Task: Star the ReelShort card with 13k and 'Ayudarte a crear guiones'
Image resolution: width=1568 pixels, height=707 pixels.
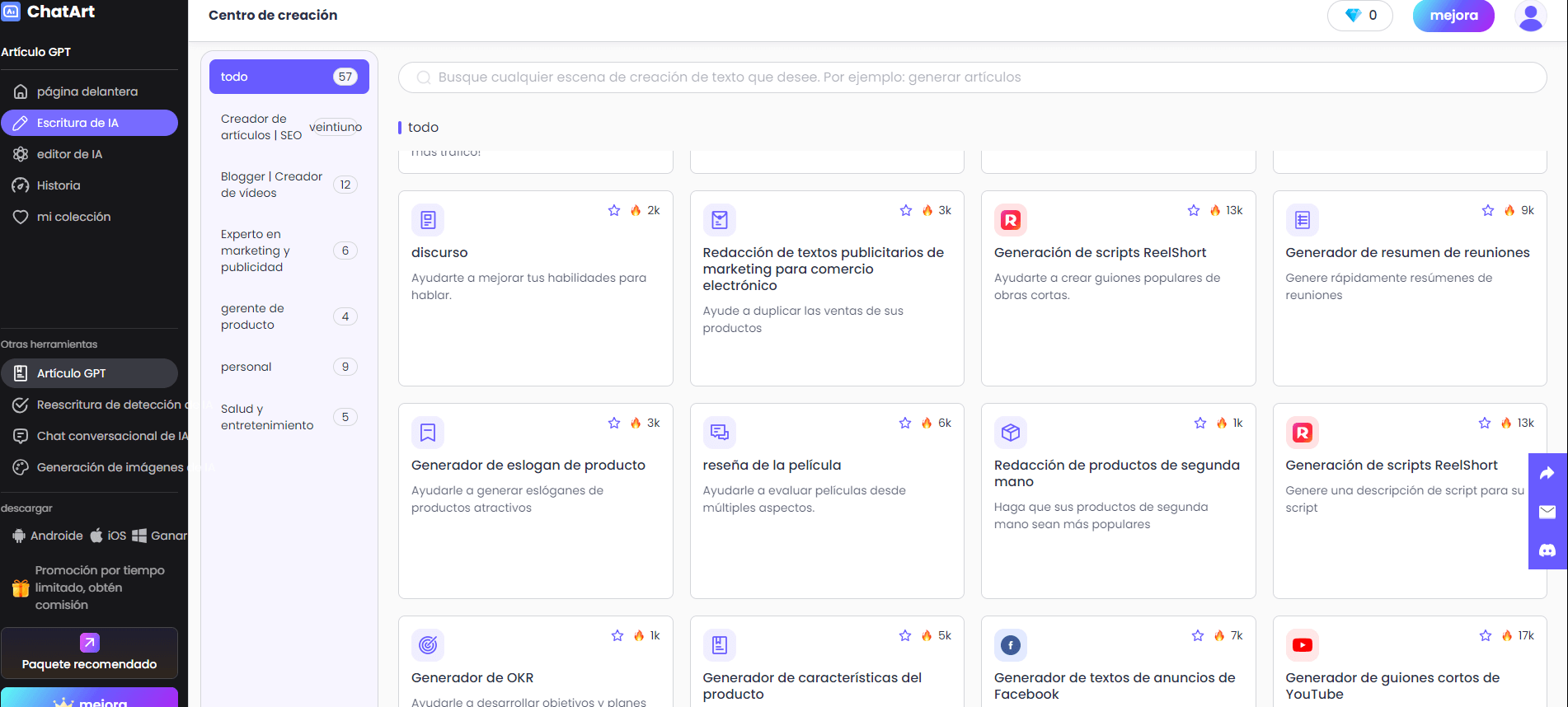Action: 1194,210
